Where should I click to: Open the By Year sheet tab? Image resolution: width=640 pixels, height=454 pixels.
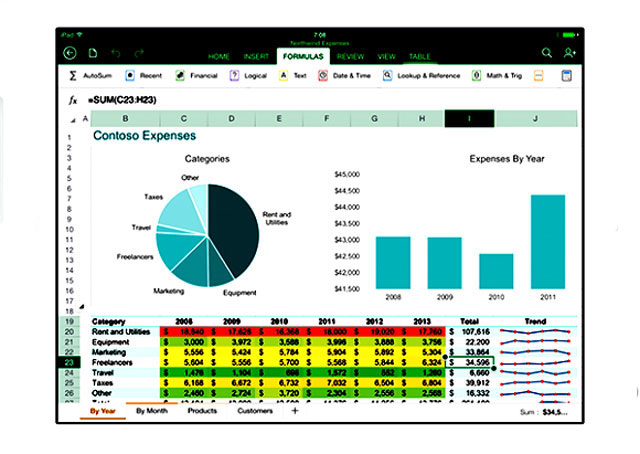(103, 411)
